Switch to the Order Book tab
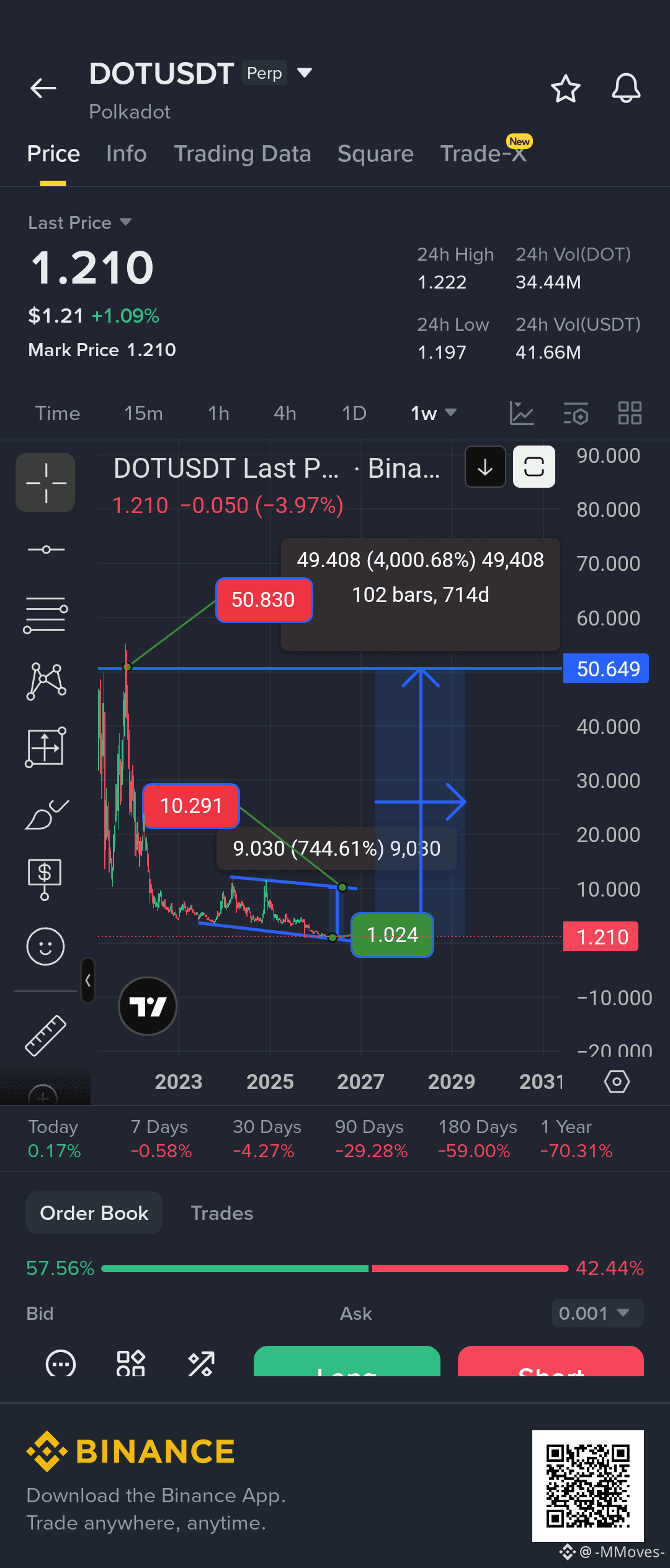The image size is (670, 1568). click(94, 1212)
